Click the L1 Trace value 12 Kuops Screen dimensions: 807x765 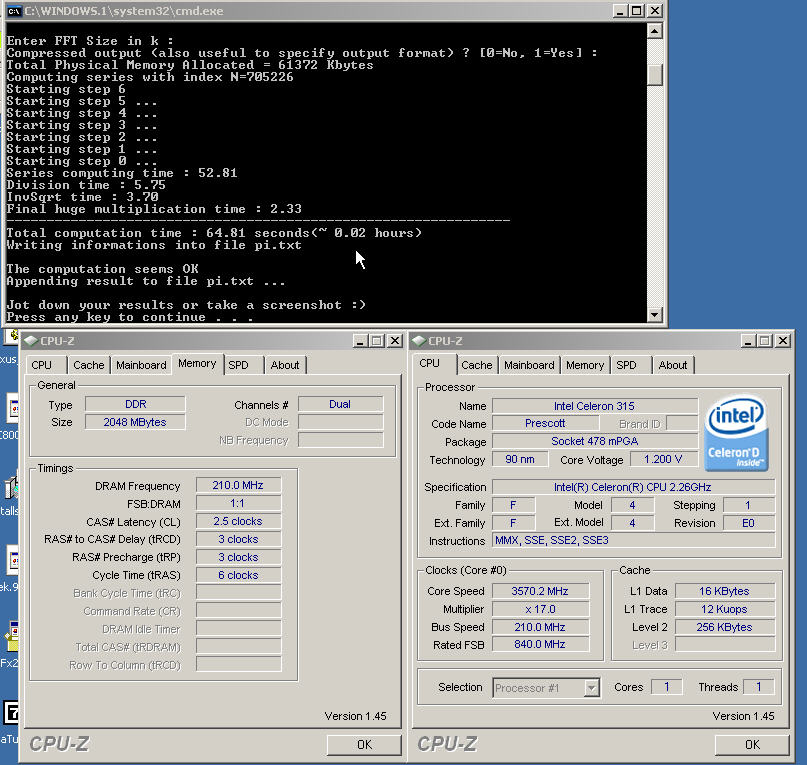click(x=725, y=610)
